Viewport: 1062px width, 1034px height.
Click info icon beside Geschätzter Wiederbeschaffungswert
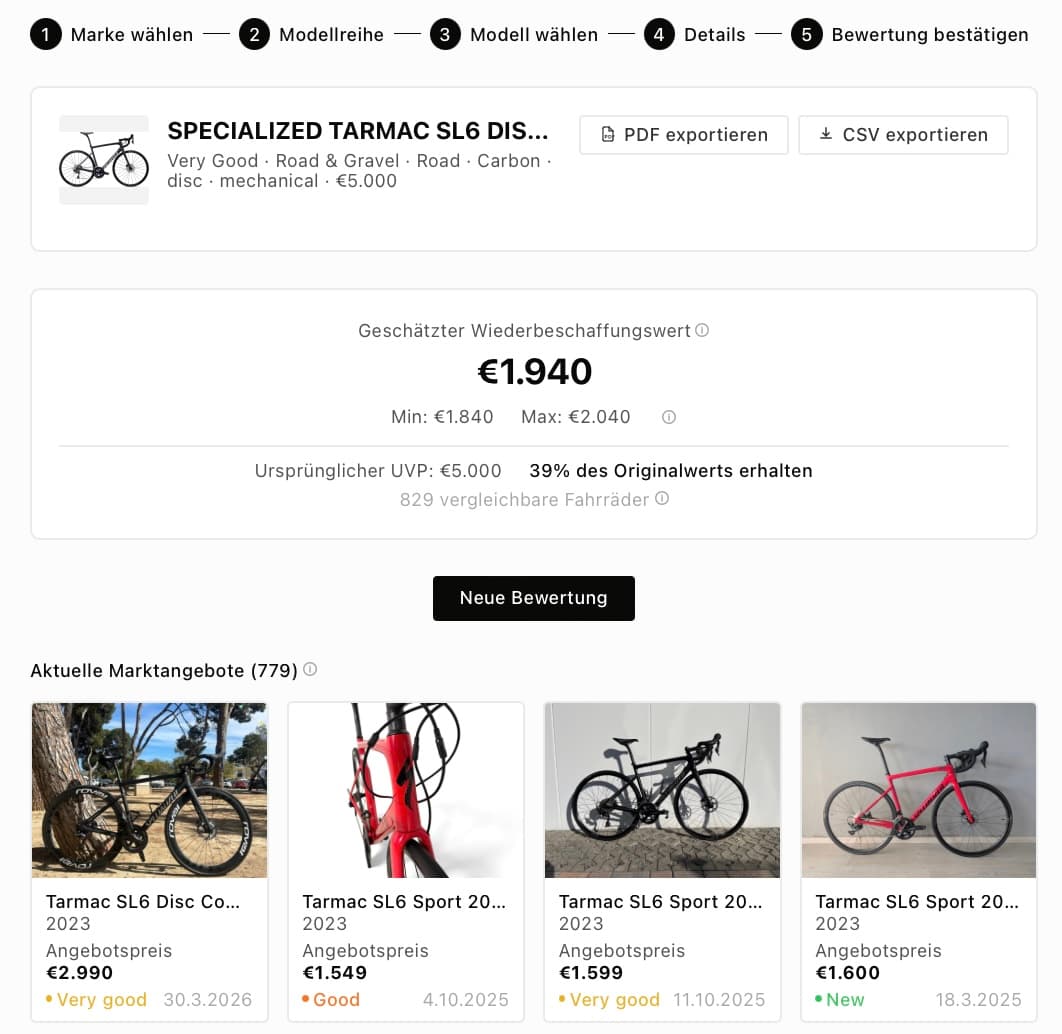point(702,330)
